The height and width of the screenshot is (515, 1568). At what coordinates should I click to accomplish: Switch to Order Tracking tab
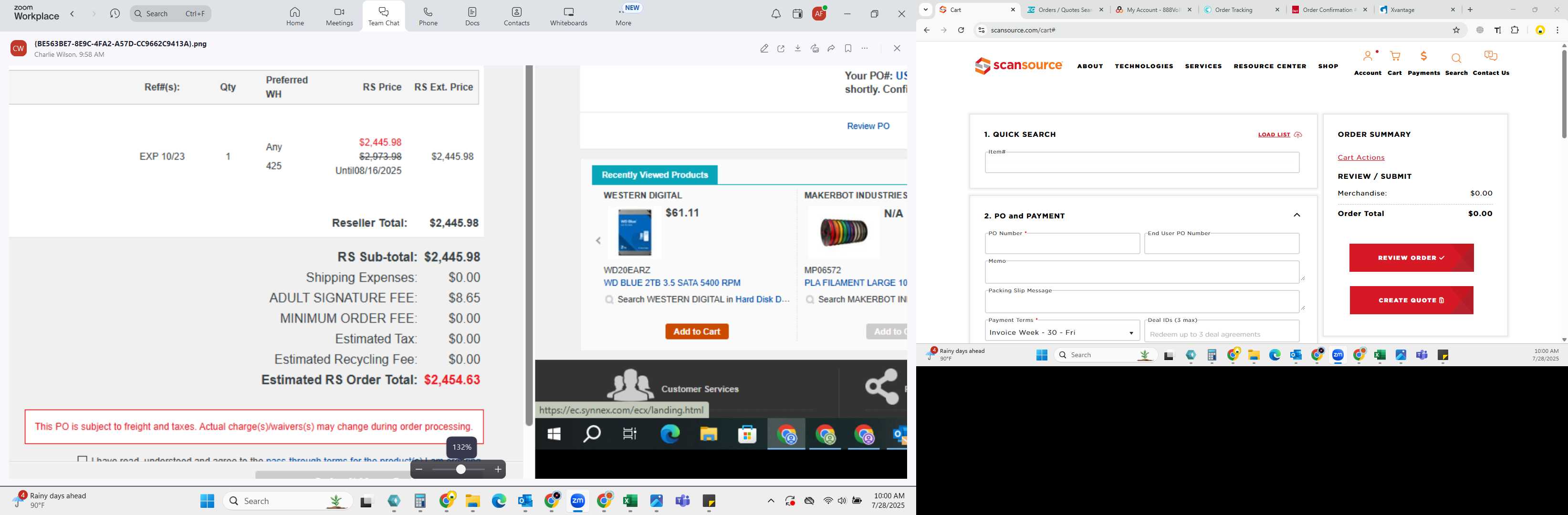click(x=1241, y=10)
